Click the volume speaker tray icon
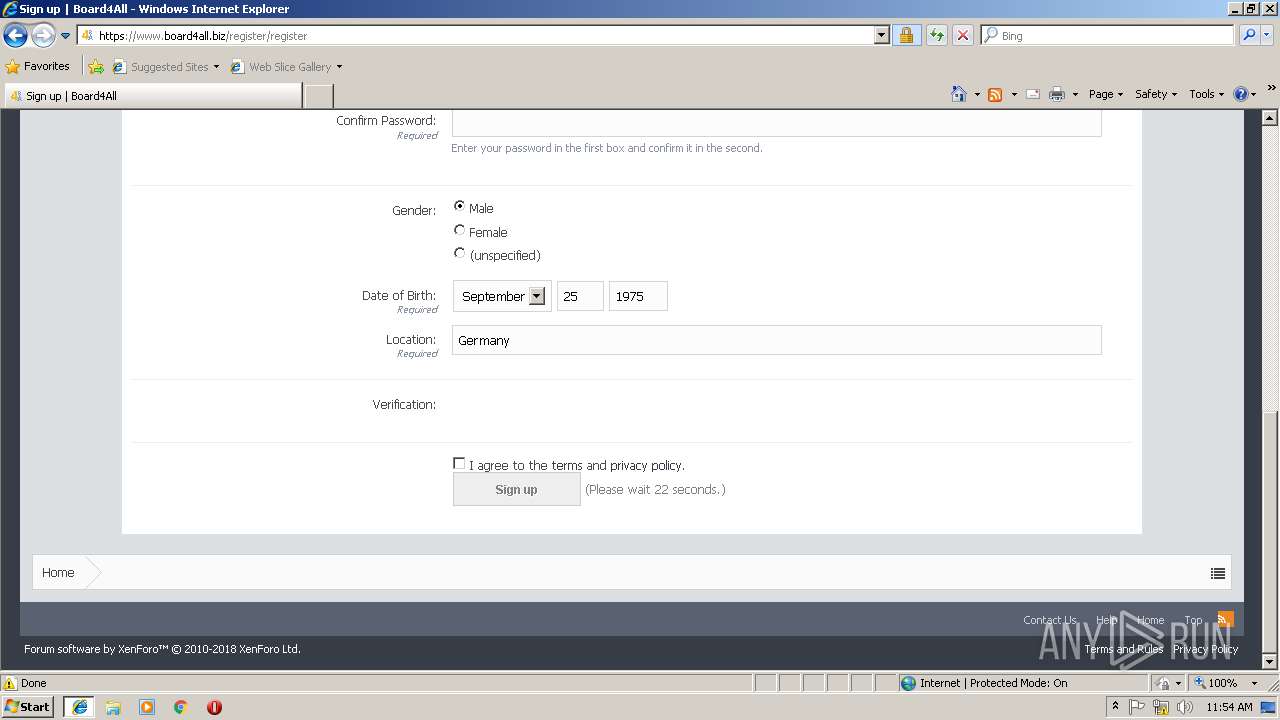Screen dimensions: 1280x720 [x=1185, y=707]
